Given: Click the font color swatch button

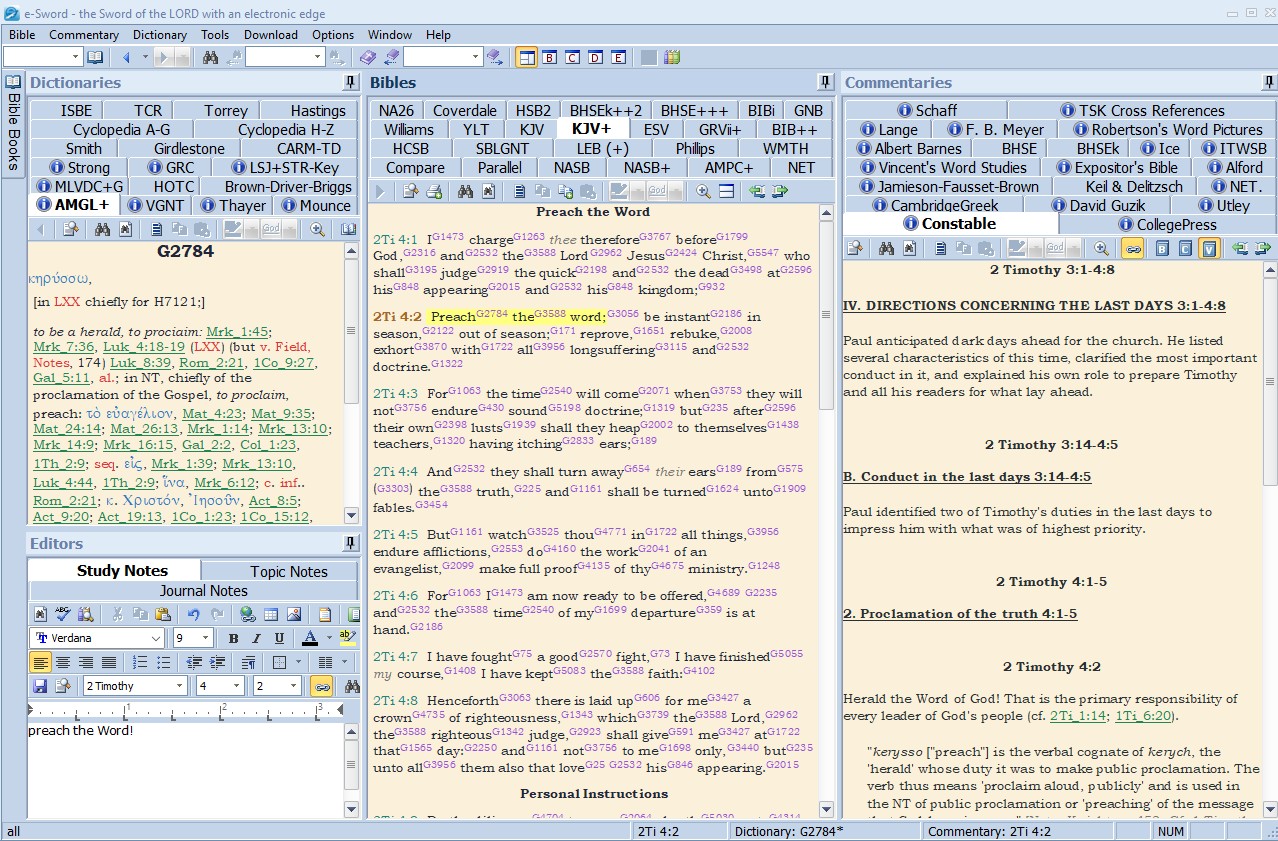Looking at the screenshot, I should tap(309, 638).
